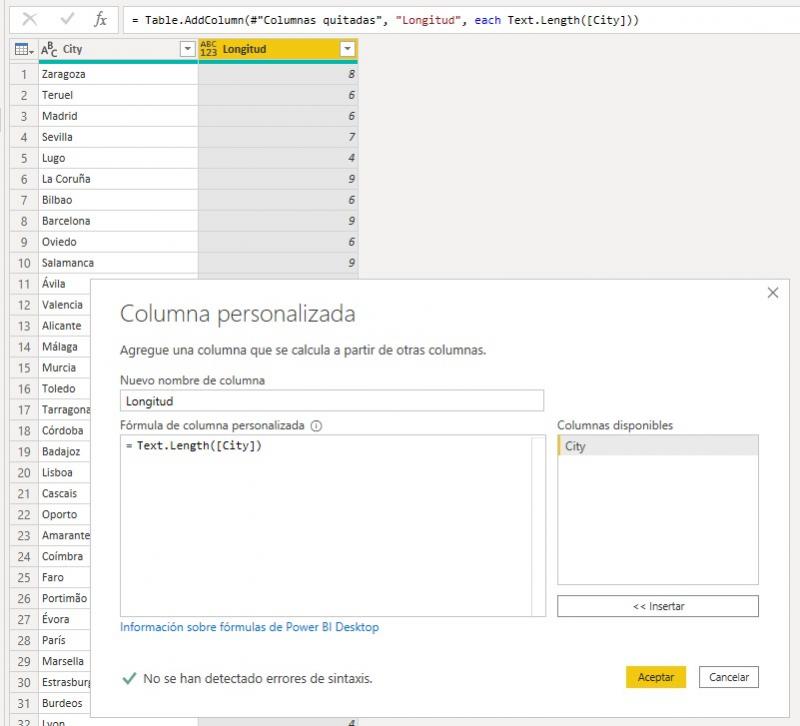Click the formula bar cancel X icon
Image resolution: width=800 pixels, height=726 pixels.
(30, 19)
